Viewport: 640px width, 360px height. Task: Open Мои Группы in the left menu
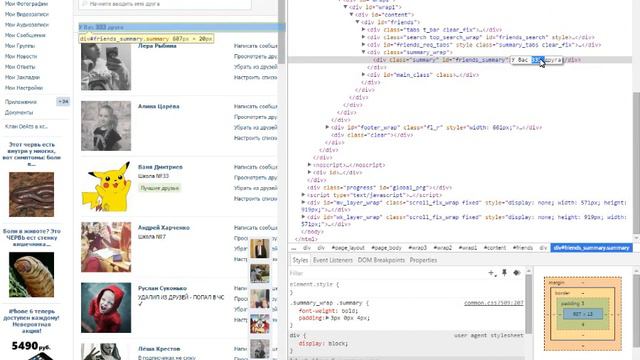[20, 46]
